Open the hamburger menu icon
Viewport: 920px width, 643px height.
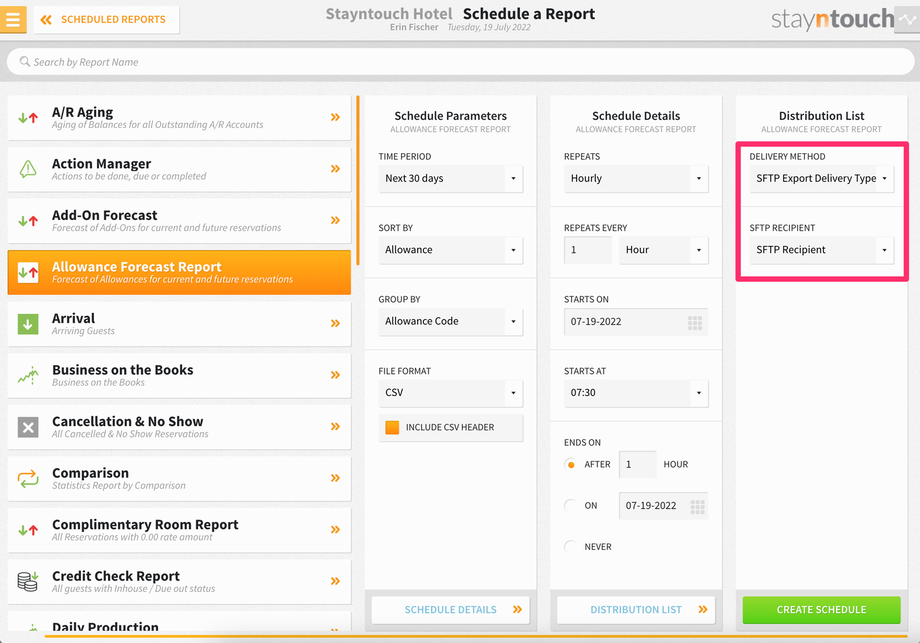pyautogui.click(x=13, y=19)
